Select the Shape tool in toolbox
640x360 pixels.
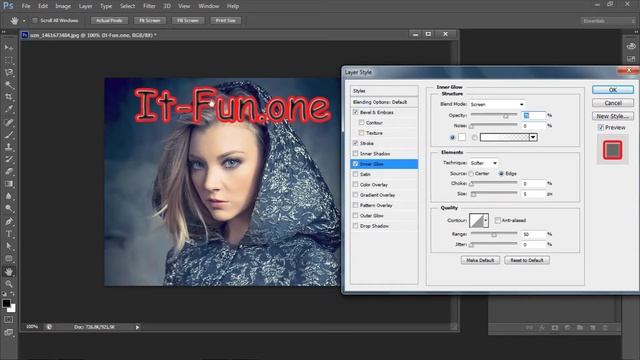click(9, 258)
